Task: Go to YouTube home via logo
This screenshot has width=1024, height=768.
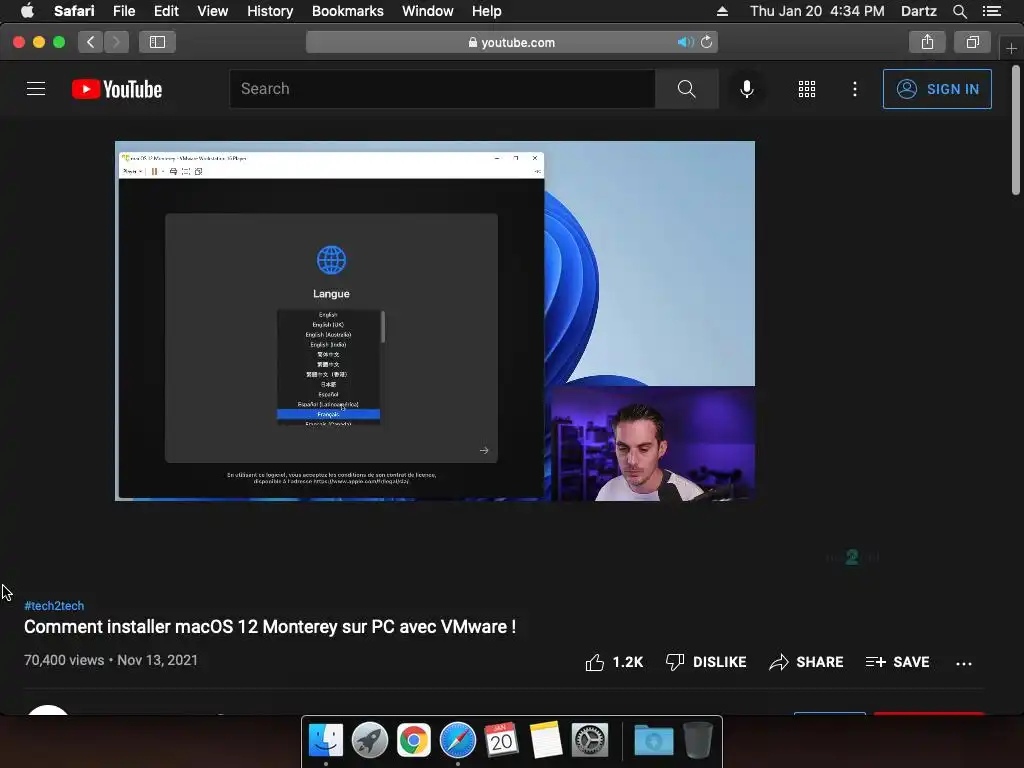Action: pos(117,89)
